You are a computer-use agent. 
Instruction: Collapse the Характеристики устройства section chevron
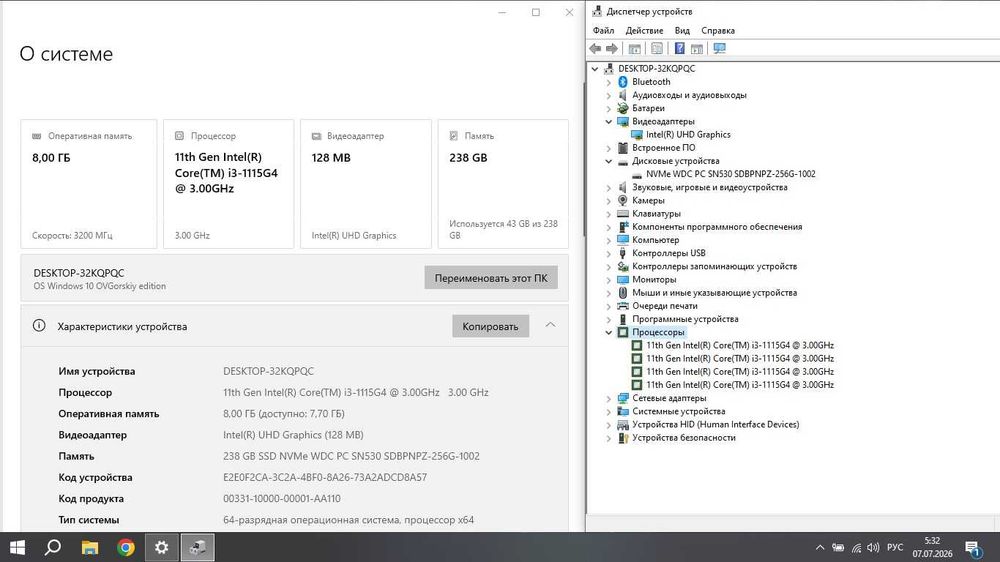pyautogui.click(x=550, y=325)
